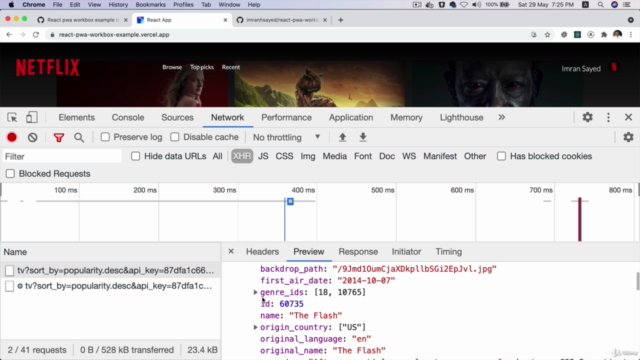
Task: Open the No throttling dropdown
Action: (x=287, y=138)
